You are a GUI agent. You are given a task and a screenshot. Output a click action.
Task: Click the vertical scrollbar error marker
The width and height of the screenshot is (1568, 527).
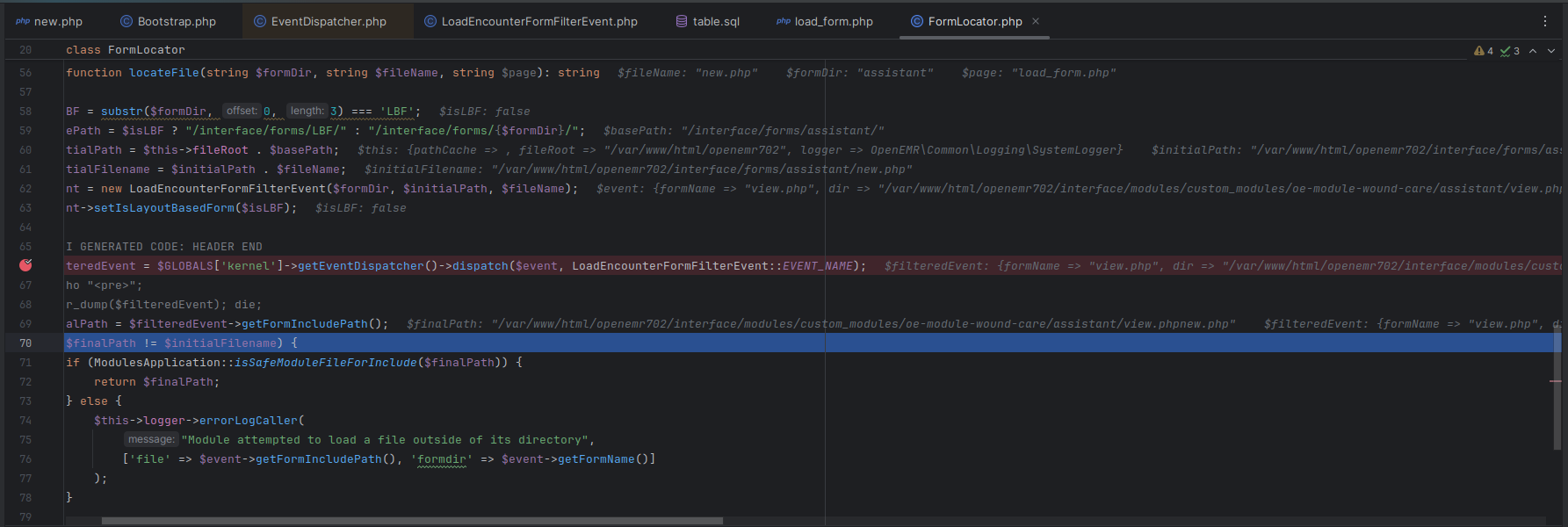pos(1556,381)
